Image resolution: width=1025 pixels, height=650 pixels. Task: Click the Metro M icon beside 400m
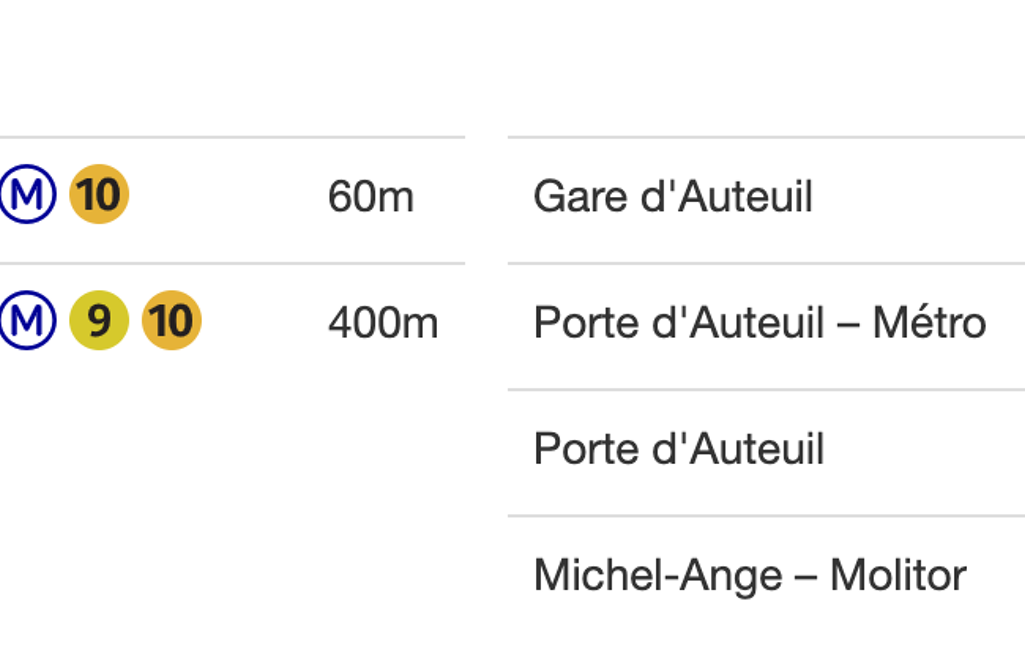[27, 321]
